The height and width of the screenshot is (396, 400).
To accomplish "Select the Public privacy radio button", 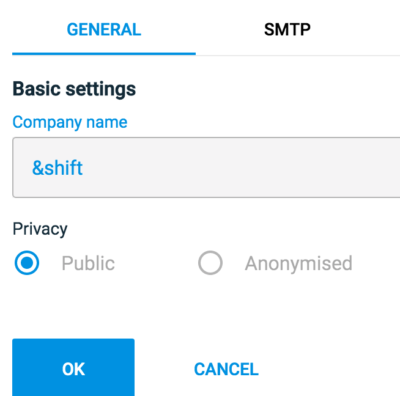I will click(27, 263).
